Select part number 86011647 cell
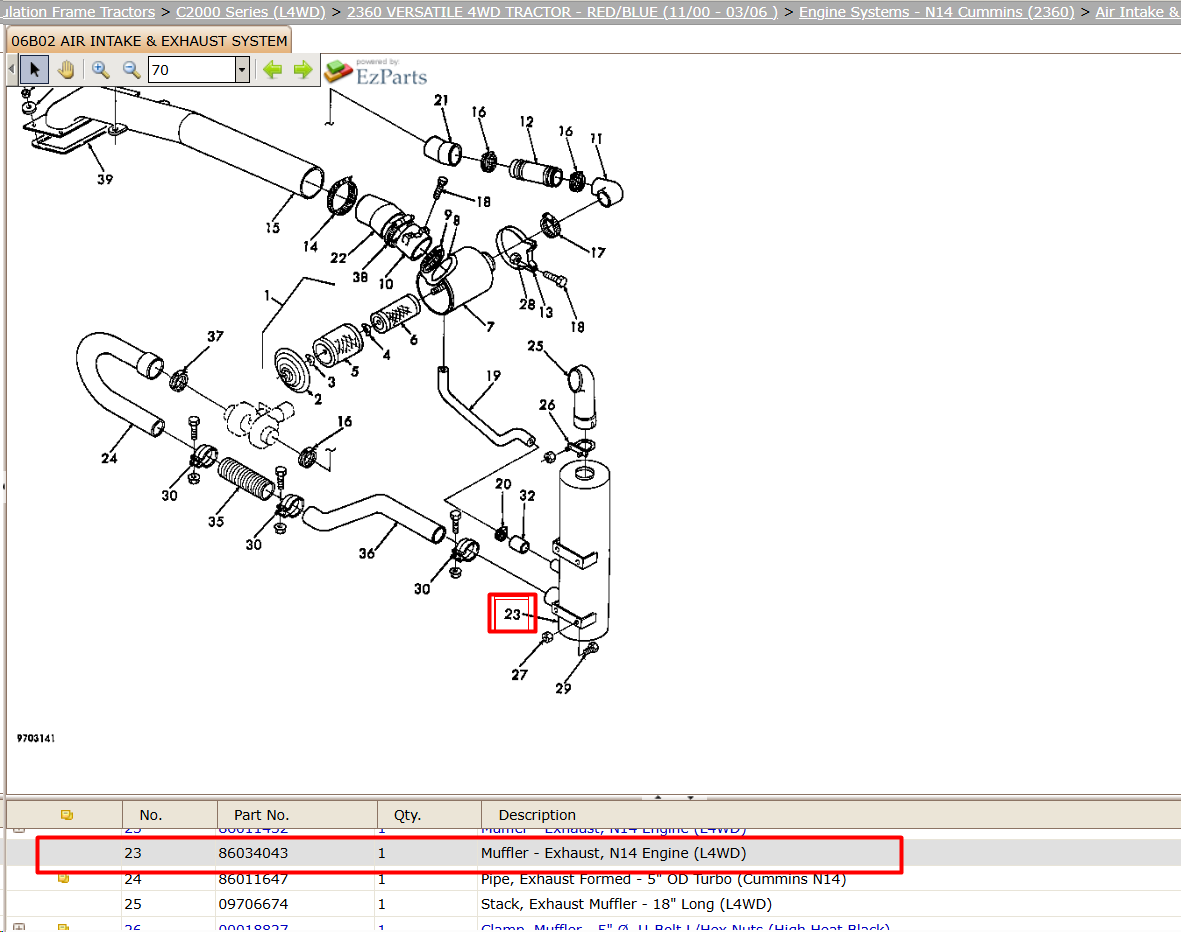Image resolution: width=1181 pixels, height=932 pixels. [x=253, y=879]
